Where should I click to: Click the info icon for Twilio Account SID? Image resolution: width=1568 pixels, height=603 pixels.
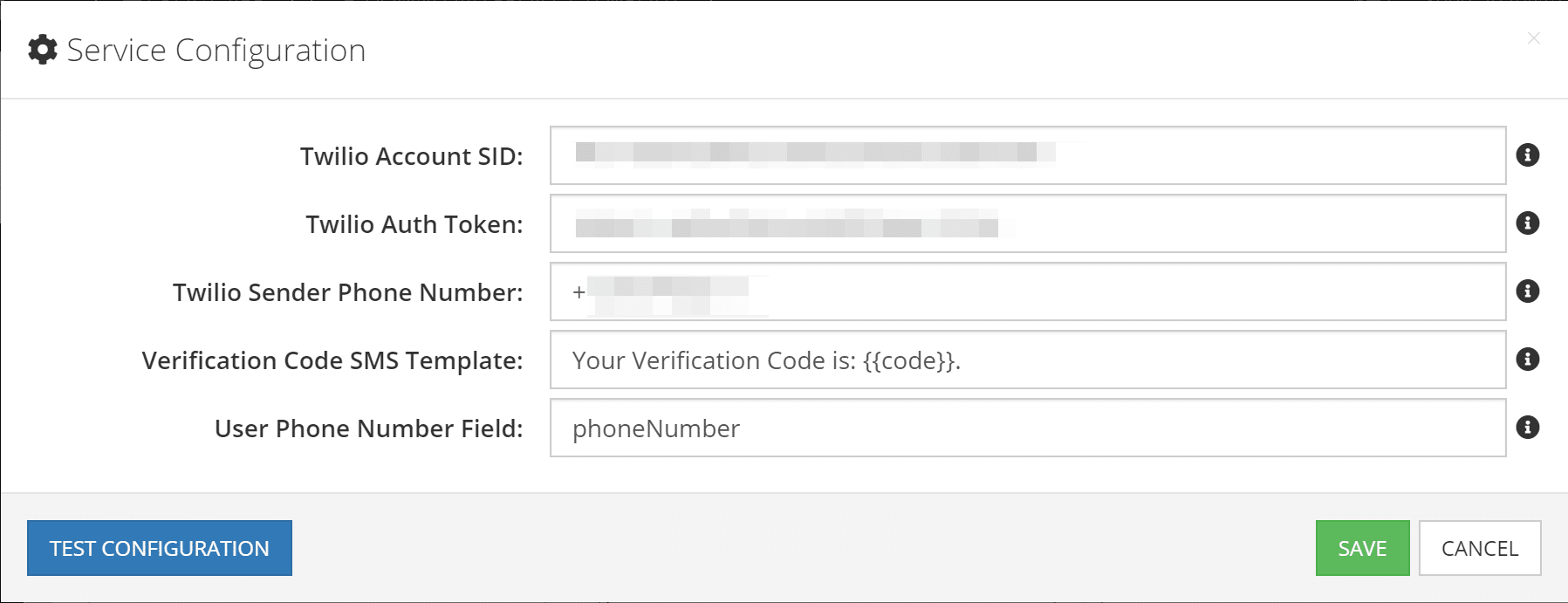click(x=1528, y=156)
